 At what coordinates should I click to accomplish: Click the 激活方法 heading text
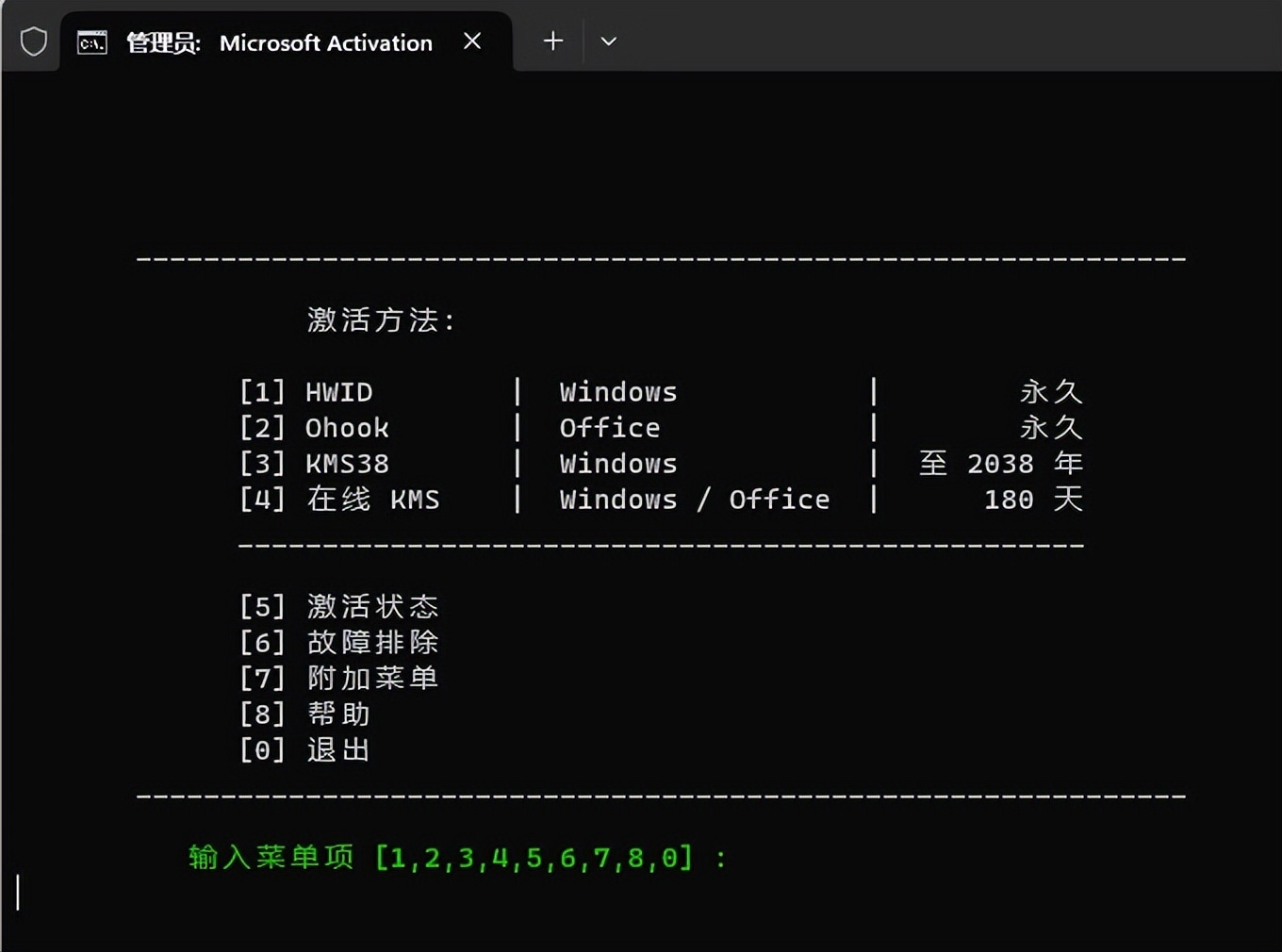click(382, 320)
